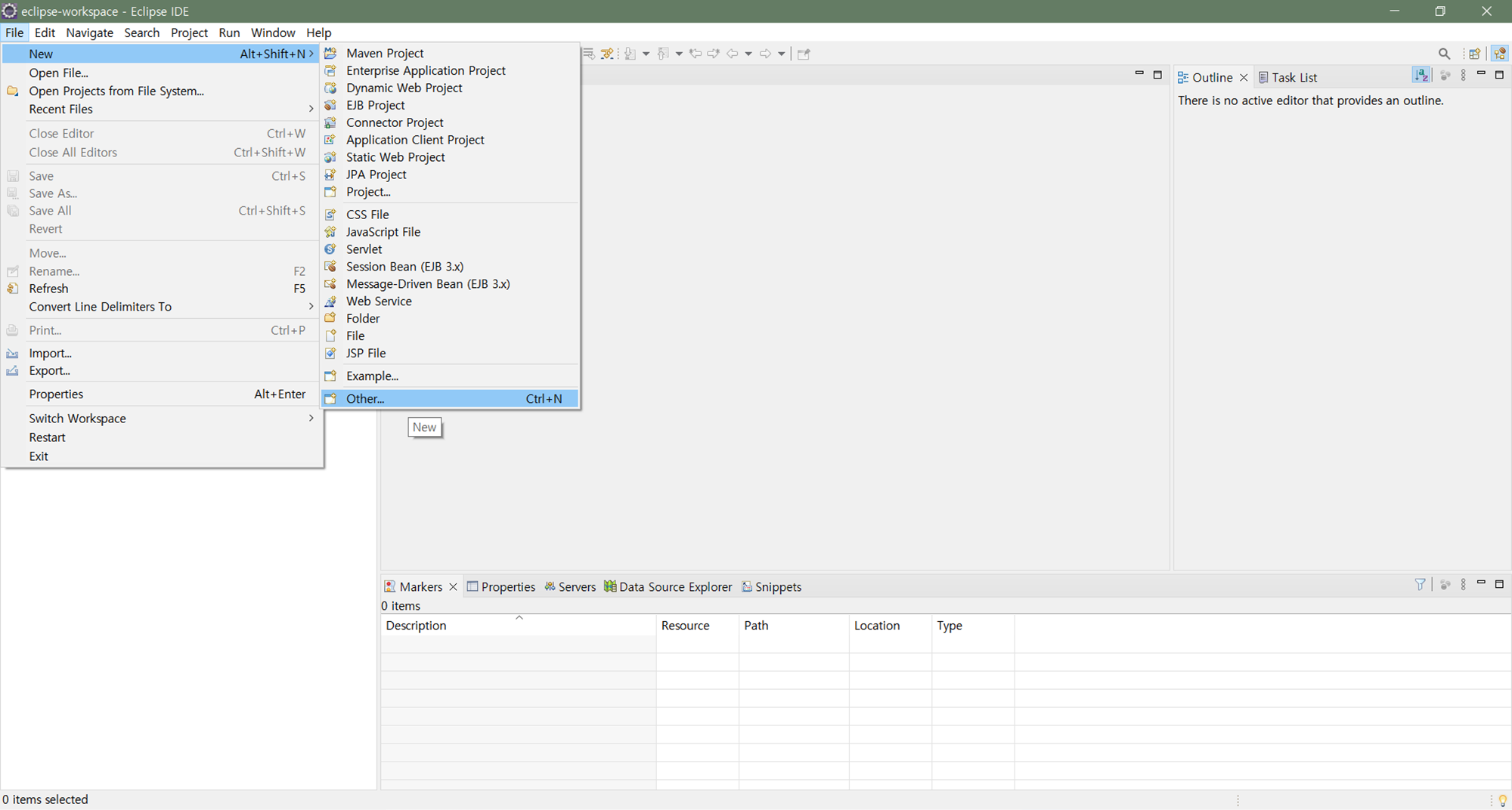The height and width of the screenshot is (810, 1512).
Task: Minimize the Markers view panel
Action: 1481,583
